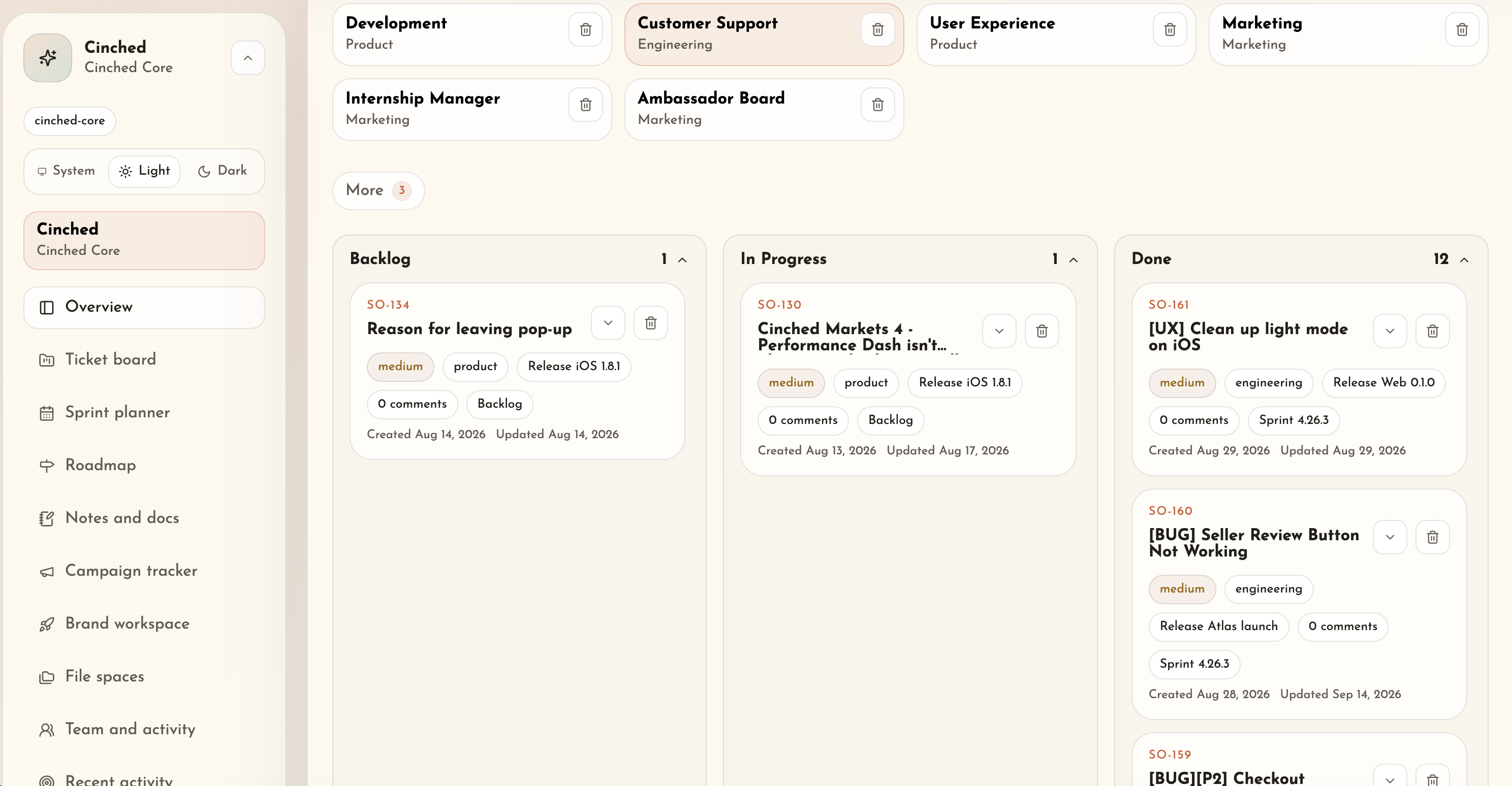
Task: Show More teams button
Action: coord(379,190)
